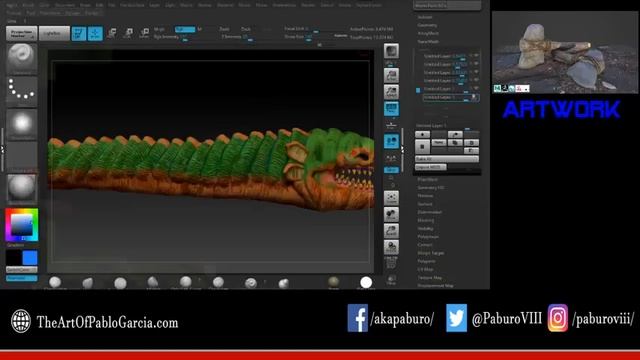The image size is (640, 360).
Task: Toggle the Zadd button
Action: (x=224, y=29)
